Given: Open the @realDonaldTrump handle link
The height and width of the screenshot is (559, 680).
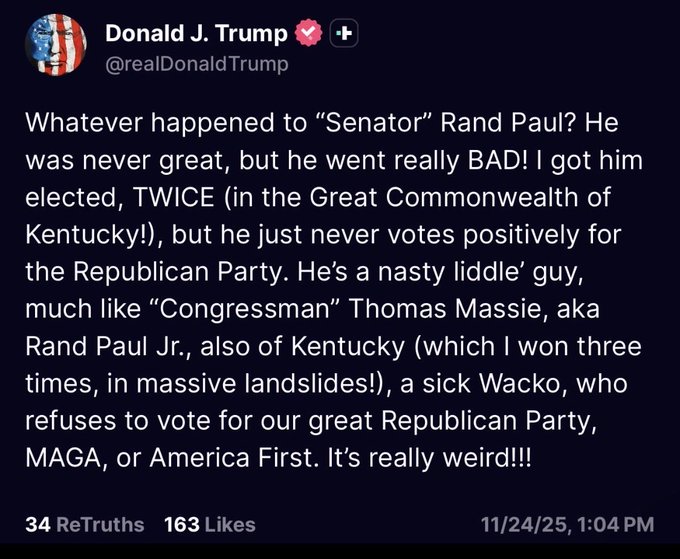Looking at the screenshot, I should click(196, 64).
